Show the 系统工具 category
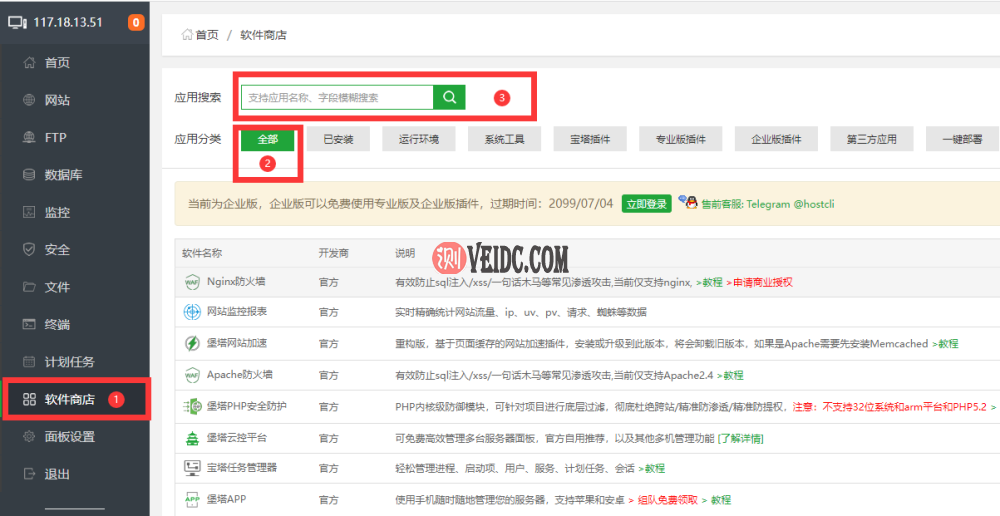The height and width of the screenshot is (516, 1000). pyautogui.click(x=504, y=139)
